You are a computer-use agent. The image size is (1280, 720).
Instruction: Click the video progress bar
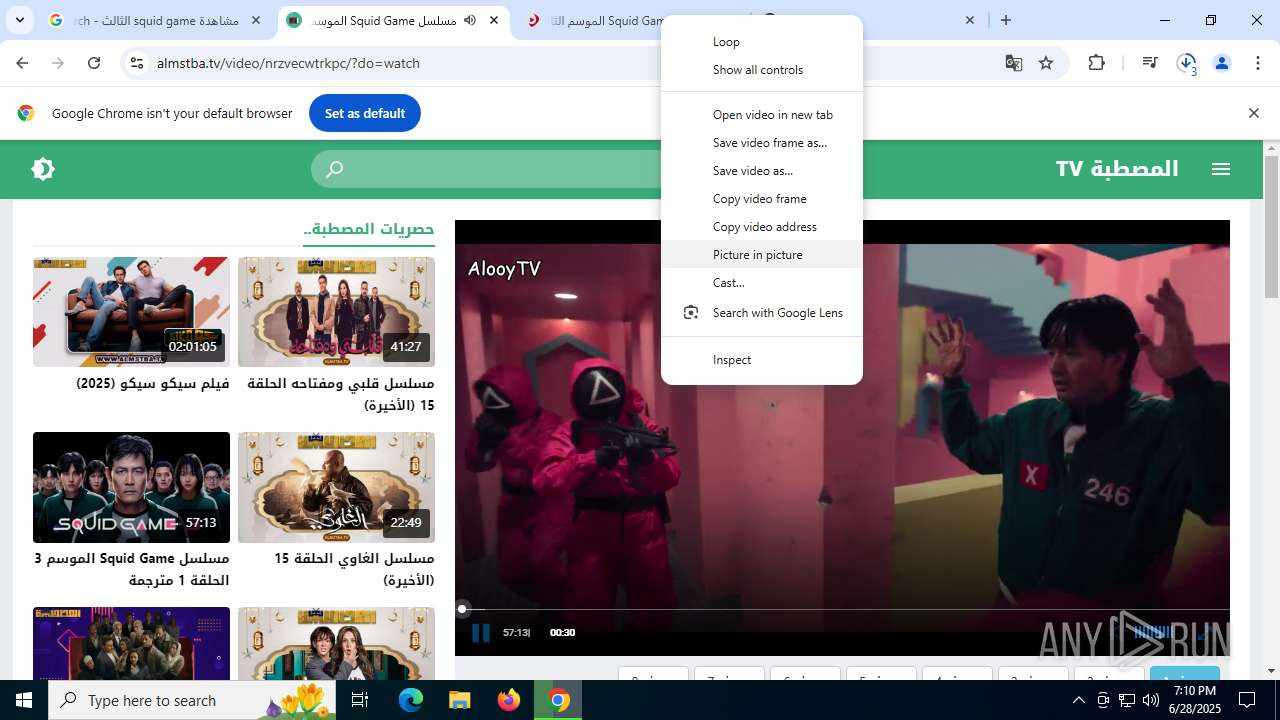pos(842,609)
